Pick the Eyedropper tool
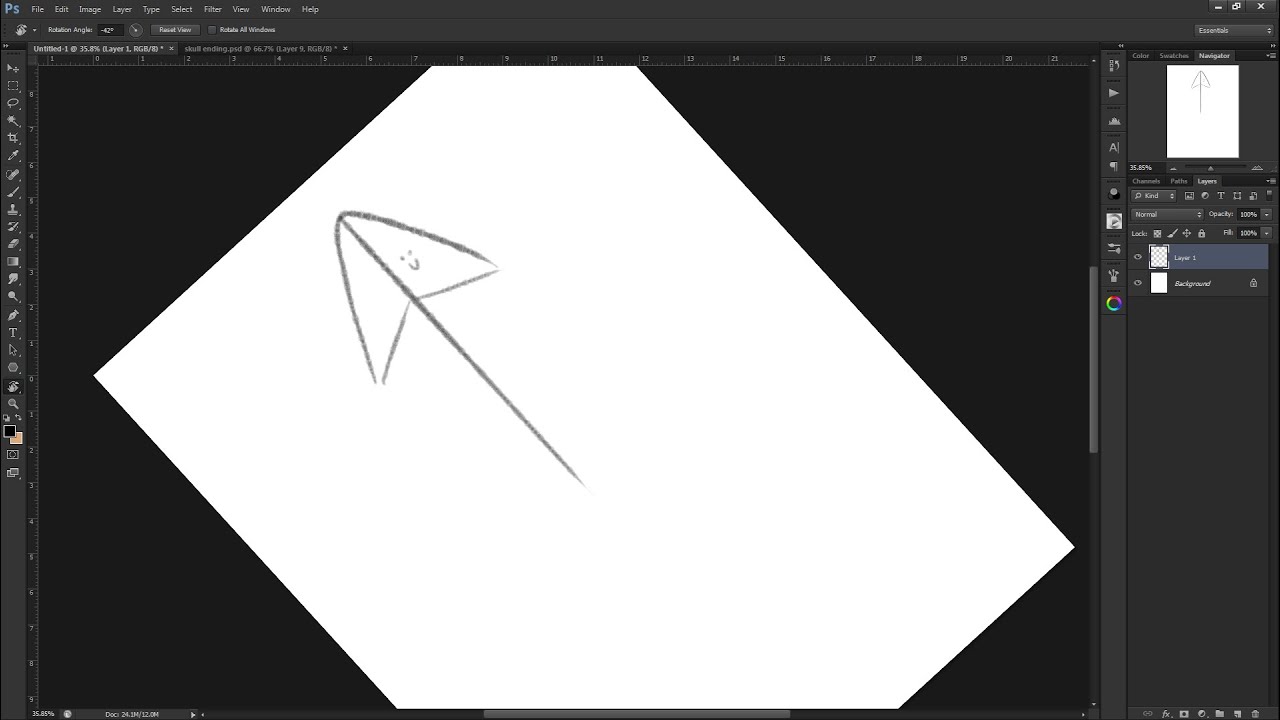 point(13,156)
